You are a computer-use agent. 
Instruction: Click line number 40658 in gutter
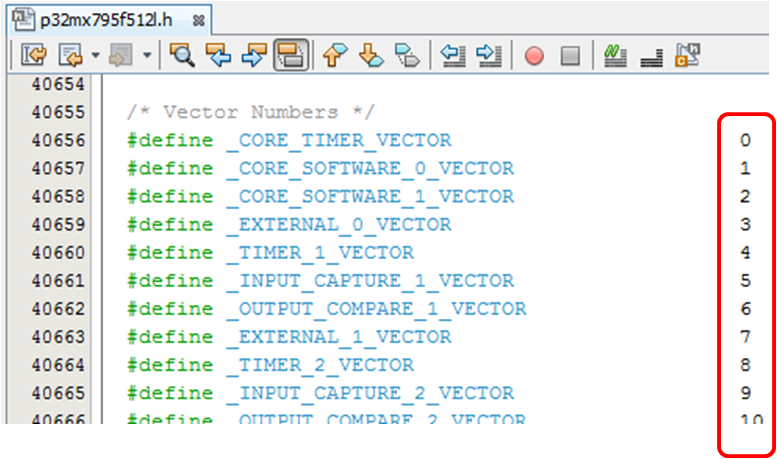coord(58,196)
